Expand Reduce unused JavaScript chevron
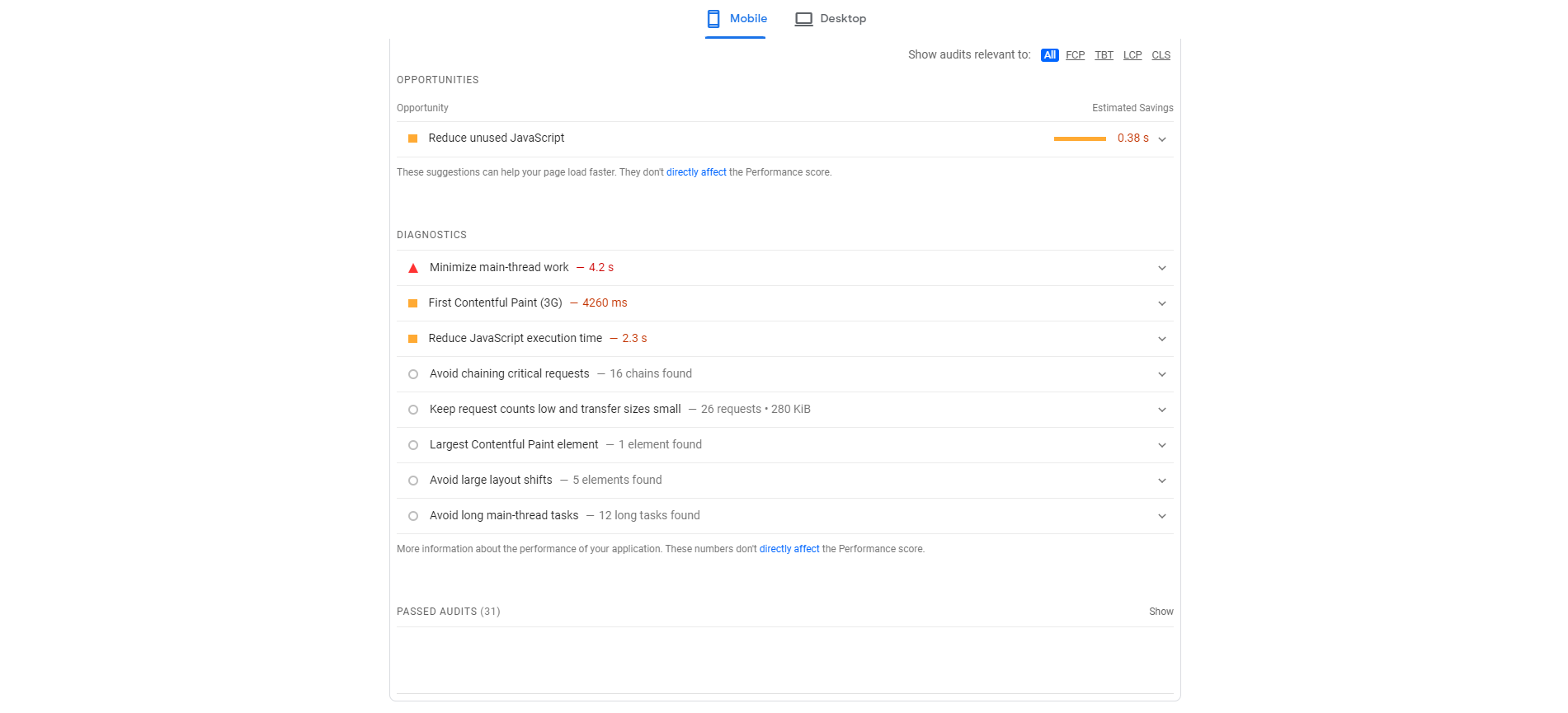Image resolution: width=1568 pixels, height=713 pixels. pos(1162,139)
